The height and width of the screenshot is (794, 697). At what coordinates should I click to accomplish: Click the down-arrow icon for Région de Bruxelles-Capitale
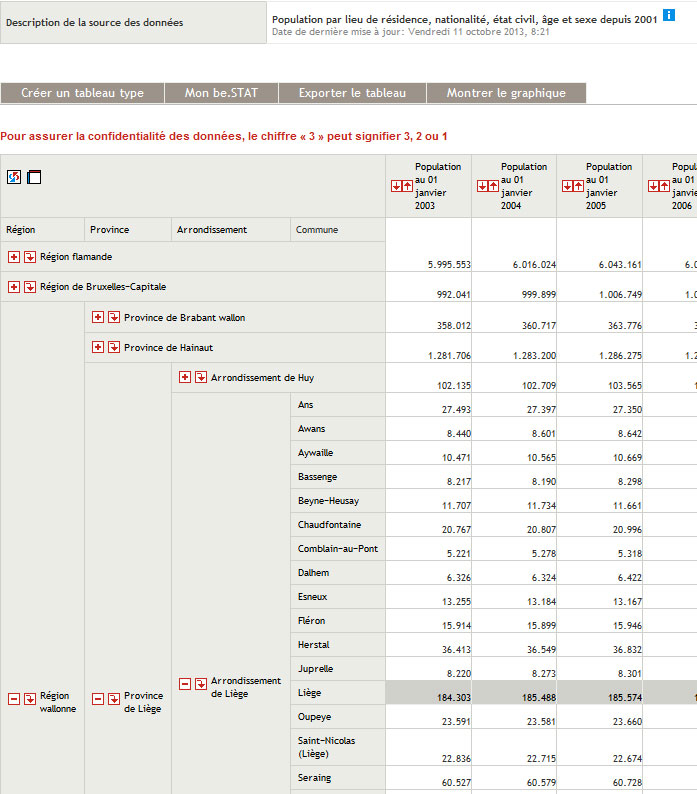[30, 287]
